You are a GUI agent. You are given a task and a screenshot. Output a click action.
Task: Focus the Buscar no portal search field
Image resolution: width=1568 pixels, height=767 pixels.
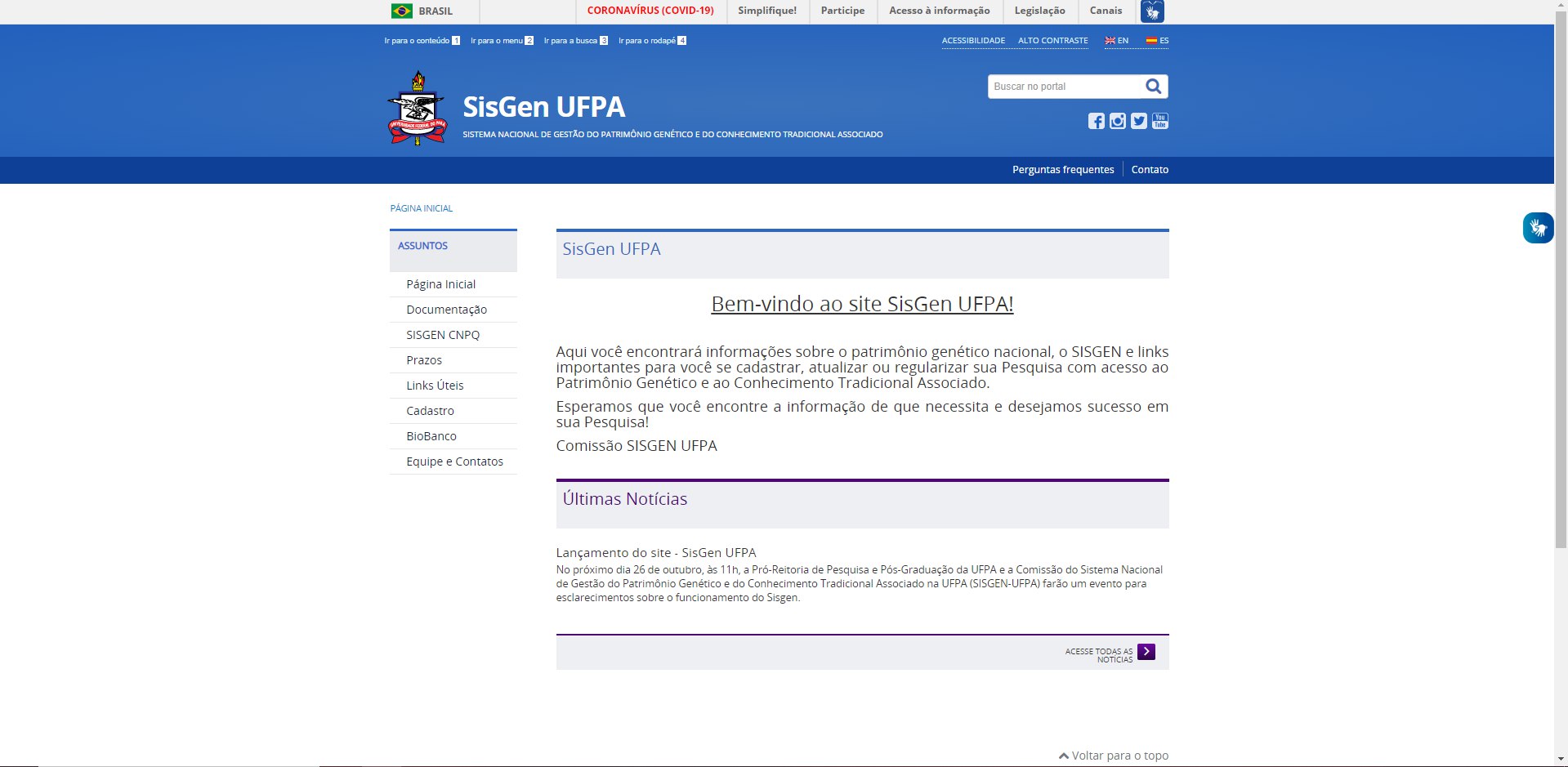[1062, 87]
